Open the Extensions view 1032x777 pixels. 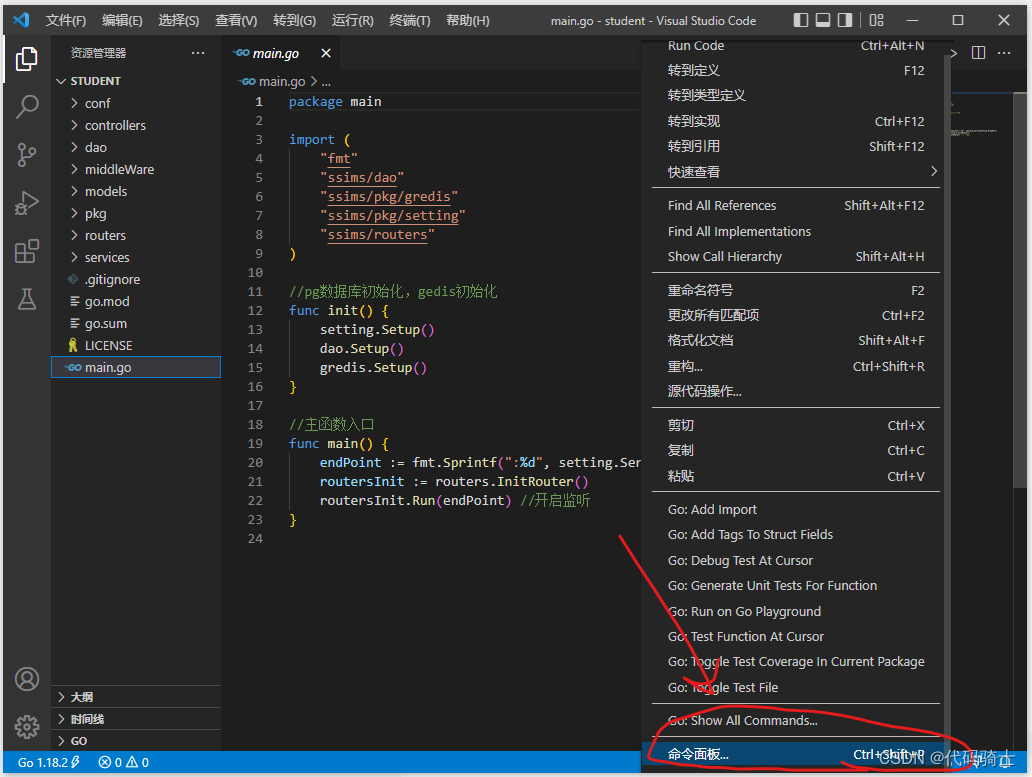pyautogui.click(x=26, y=251)
